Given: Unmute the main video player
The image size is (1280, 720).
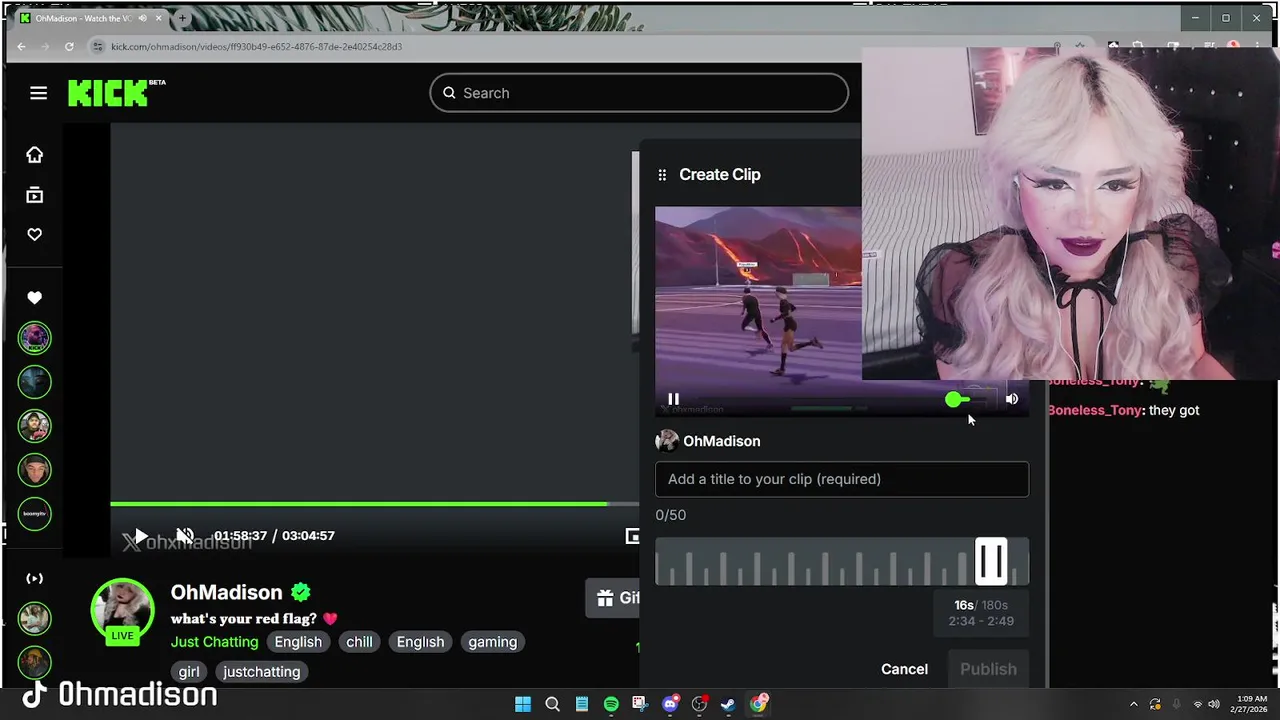Looking at the screenshot, I should 185,536.
